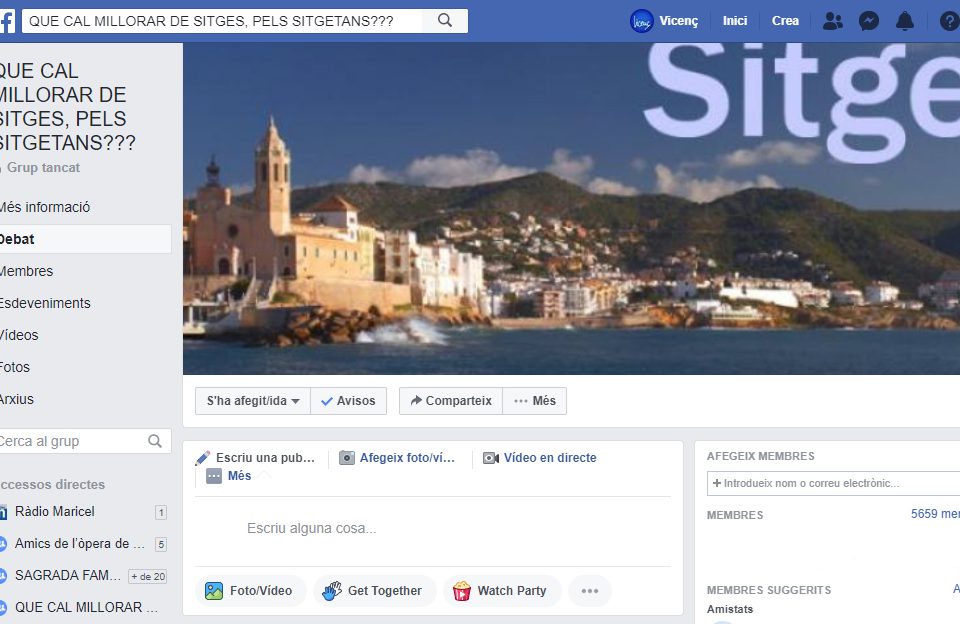Image resolution: width=960 pixels, height=624 pixels.
Task: Open the Membres section in sidebar
Action: pos(27,271)
